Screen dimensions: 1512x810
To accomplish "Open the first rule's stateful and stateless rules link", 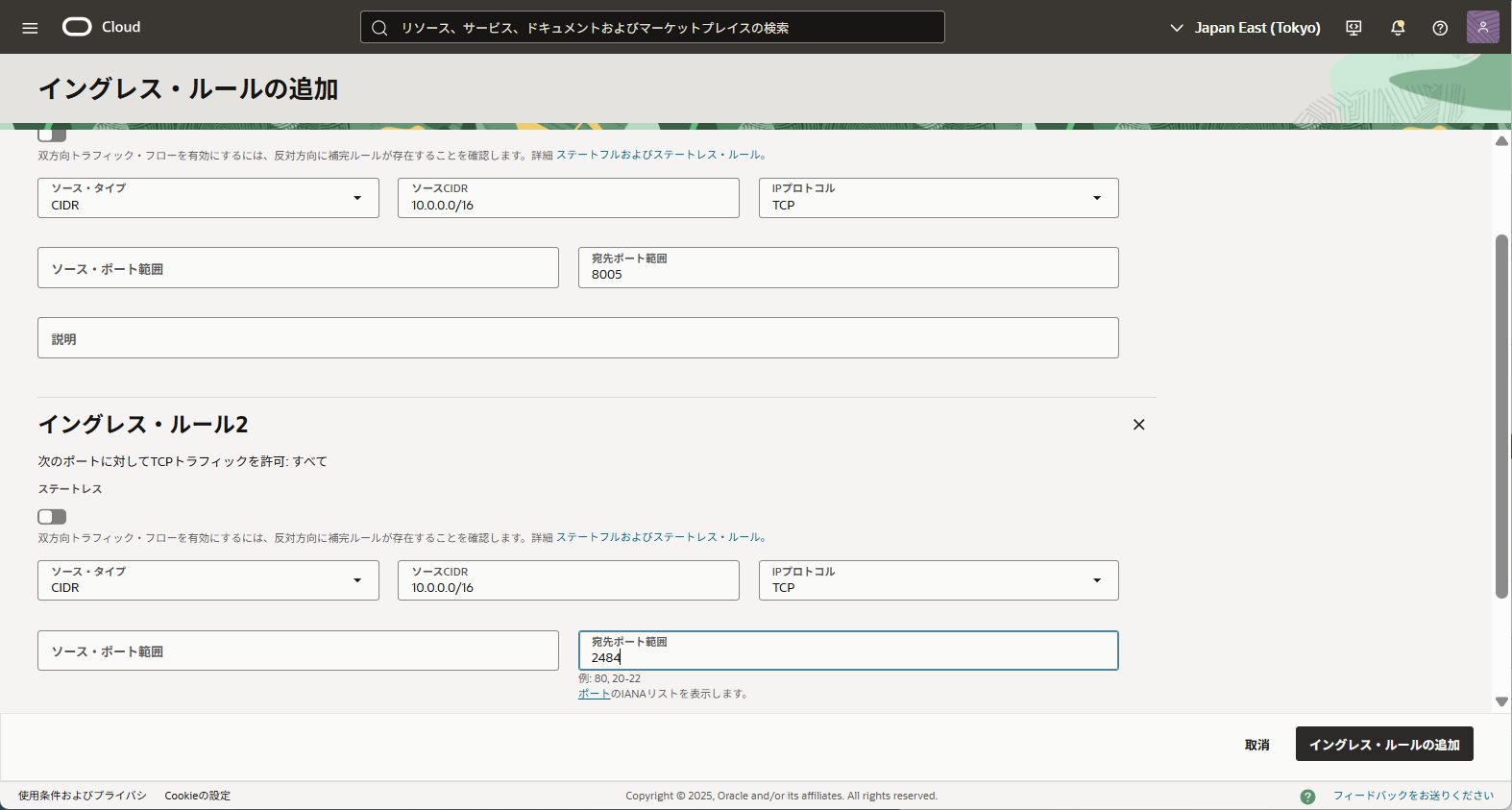I will pos(660,155).
